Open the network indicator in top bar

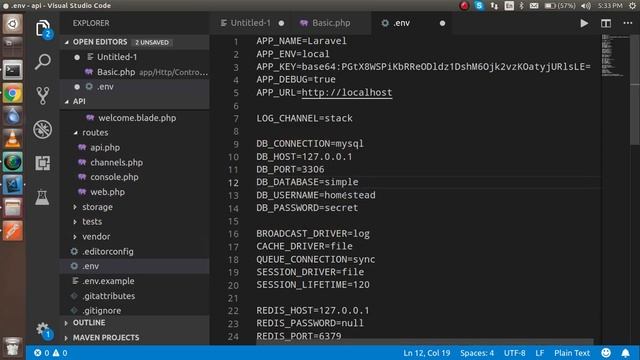pos(494,5)
